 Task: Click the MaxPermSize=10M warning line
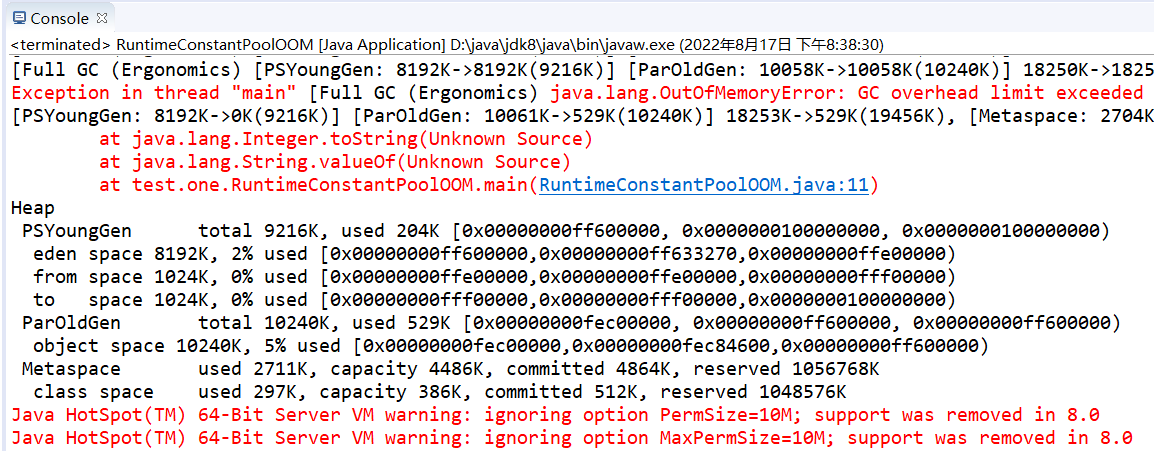point(570,438)
